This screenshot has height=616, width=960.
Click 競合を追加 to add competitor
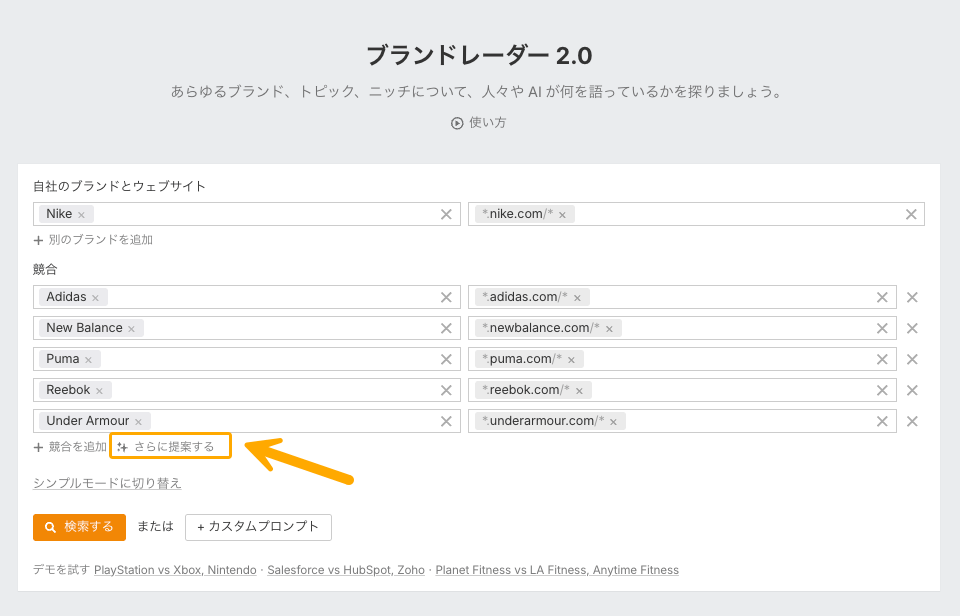pyautogui.click(x=70, y=447)
